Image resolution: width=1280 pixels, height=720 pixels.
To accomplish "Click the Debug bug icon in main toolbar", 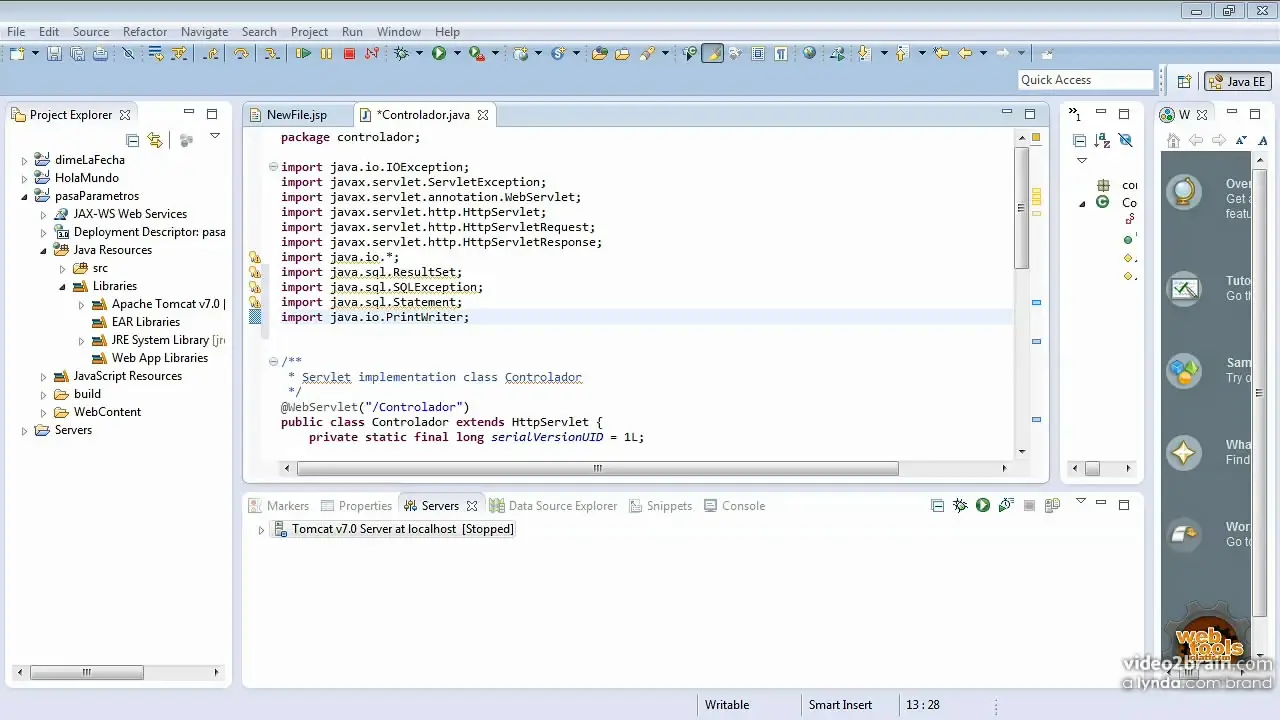I will (402, 54).
